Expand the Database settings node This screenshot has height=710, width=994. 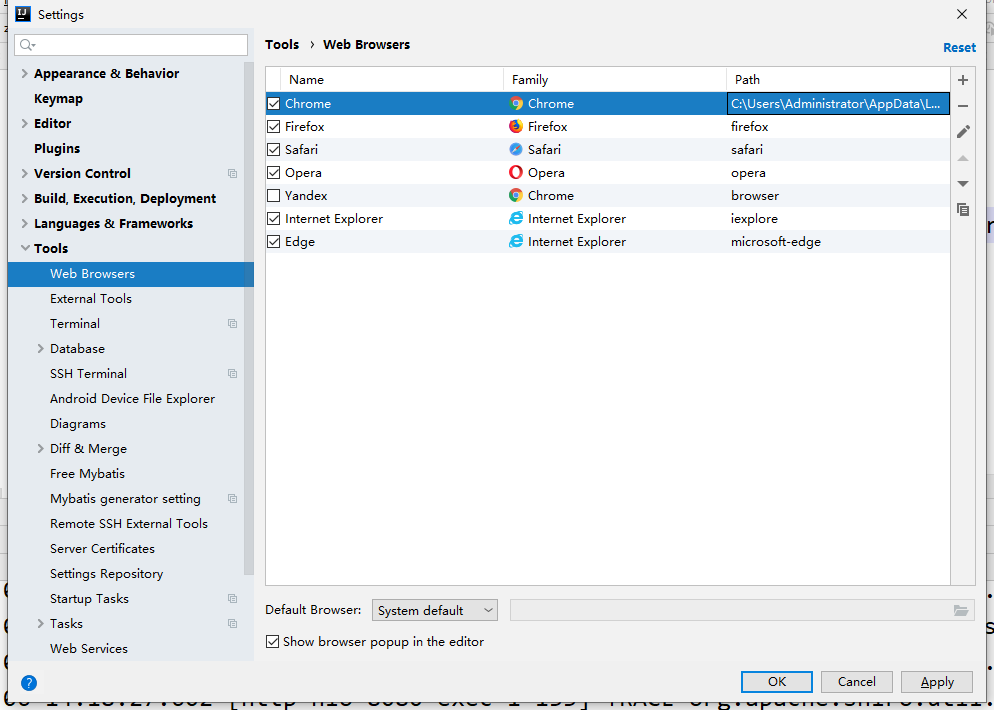point(38,348)
